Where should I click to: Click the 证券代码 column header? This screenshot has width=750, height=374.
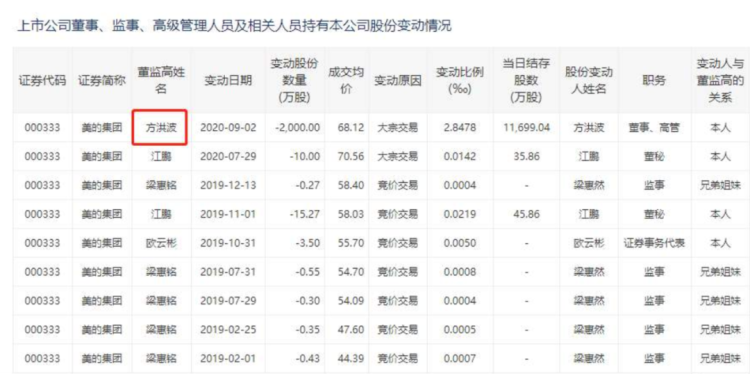coord(42,80)
